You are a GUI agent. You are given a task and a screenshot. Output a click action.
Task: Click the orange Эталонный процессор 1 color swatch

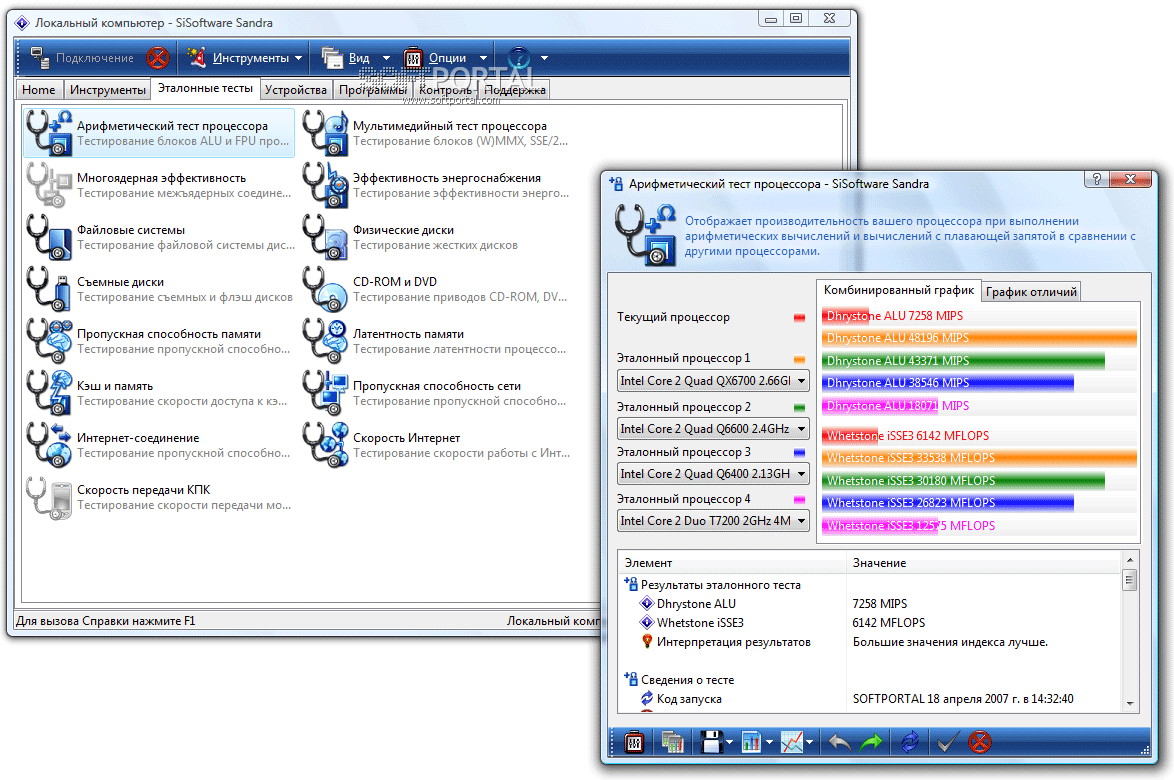coord(799,359)
